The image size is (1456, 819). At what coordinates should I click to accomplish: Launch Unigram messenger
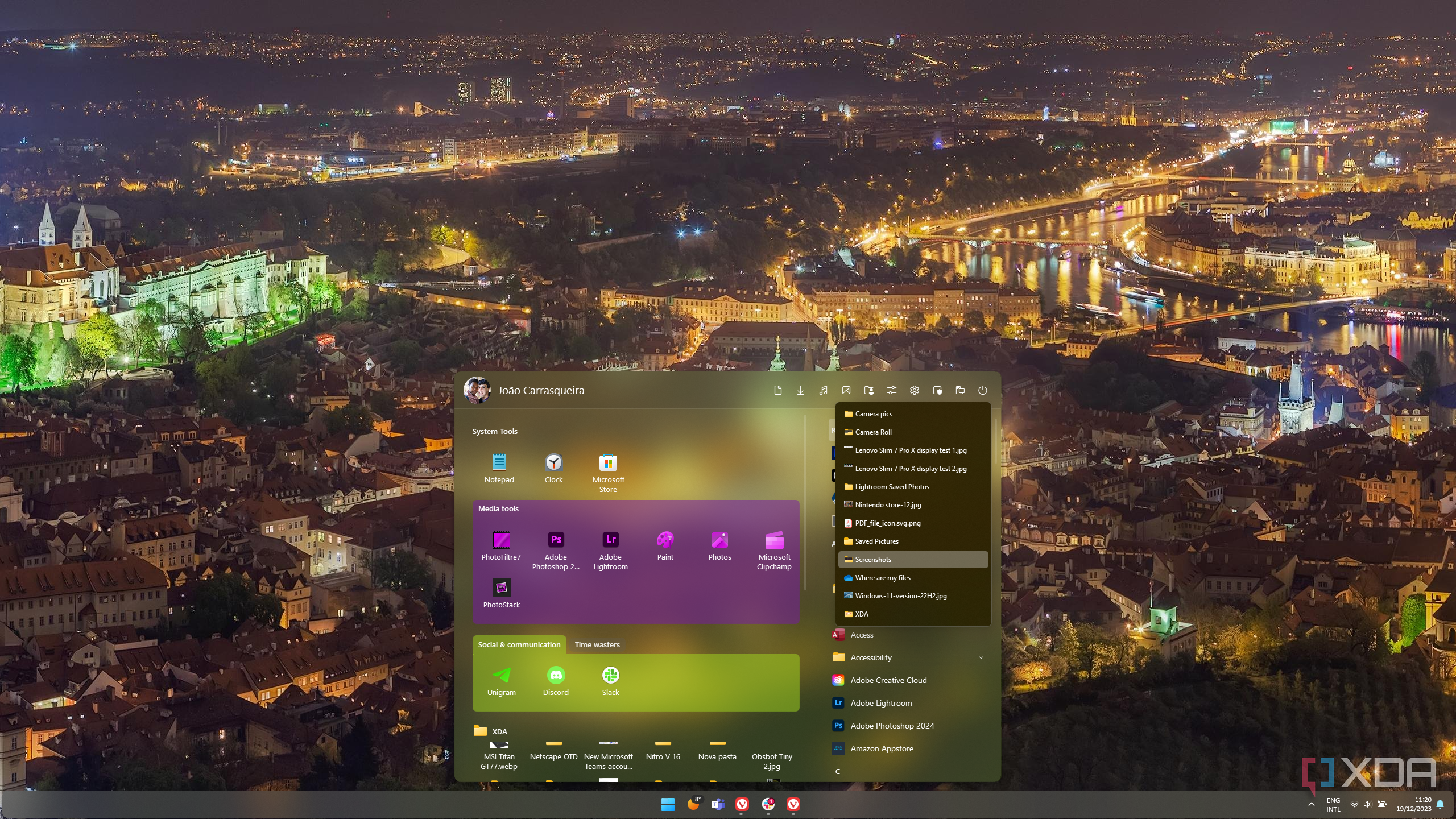coord(501,681)
